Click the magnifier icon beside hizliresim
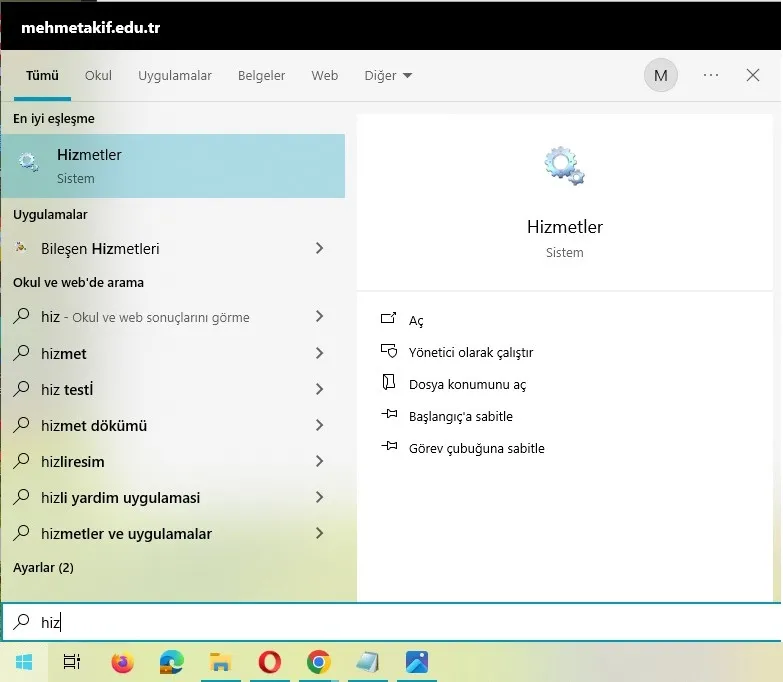 click(21, 461)
